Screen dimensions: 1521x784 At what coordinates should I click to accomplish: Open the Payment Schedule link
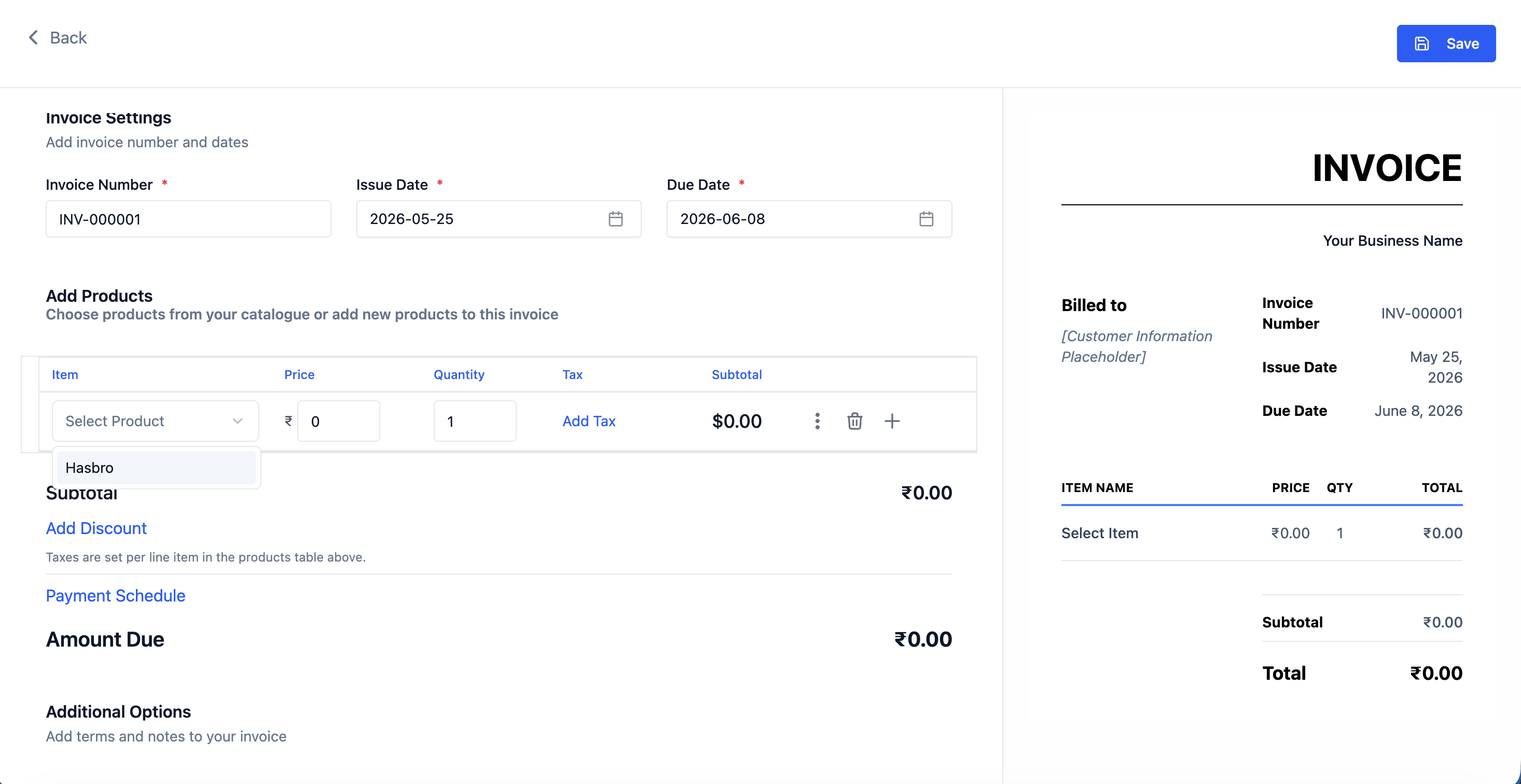(116, 595)
